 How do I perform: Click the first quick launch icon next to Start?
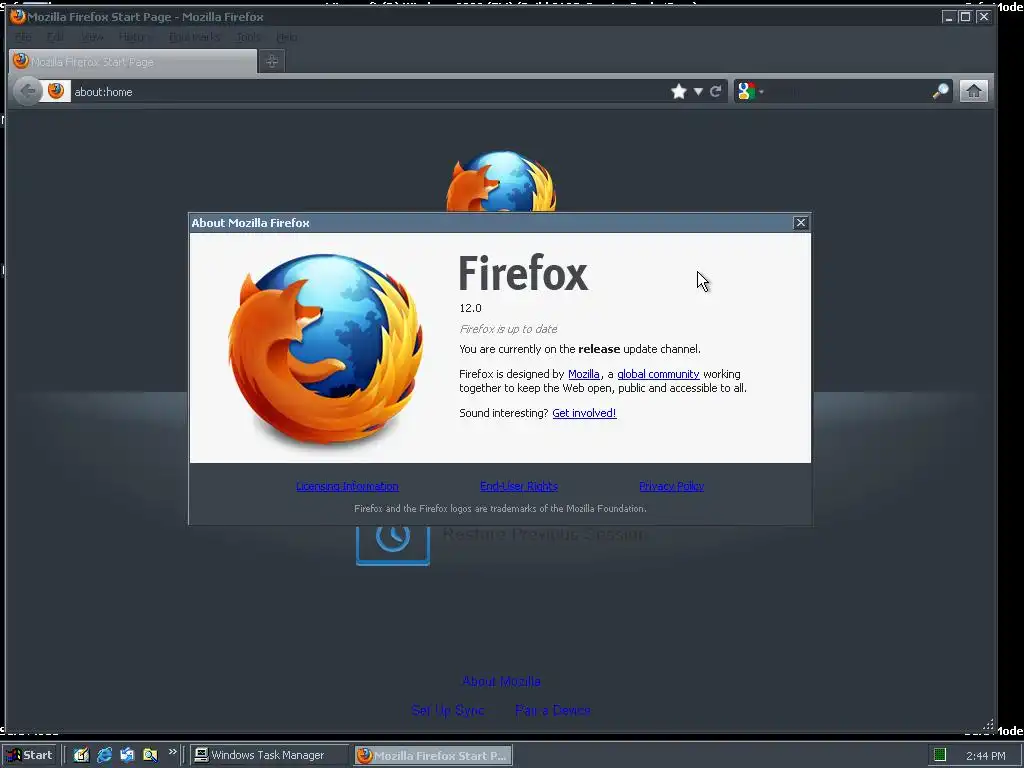[81, 755]
